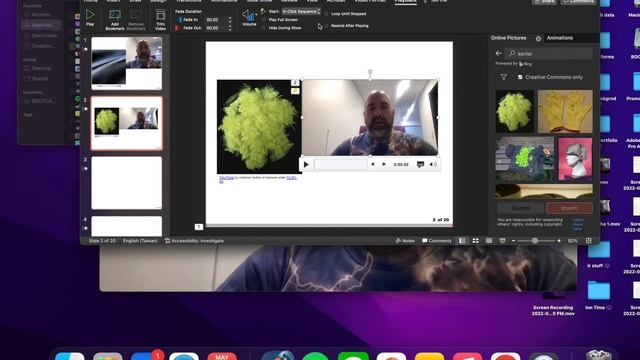The height and width of the screenshot is (360, 640).
Task: Open the Inn Time folder on desktop
Action: (x=598, y=295)
